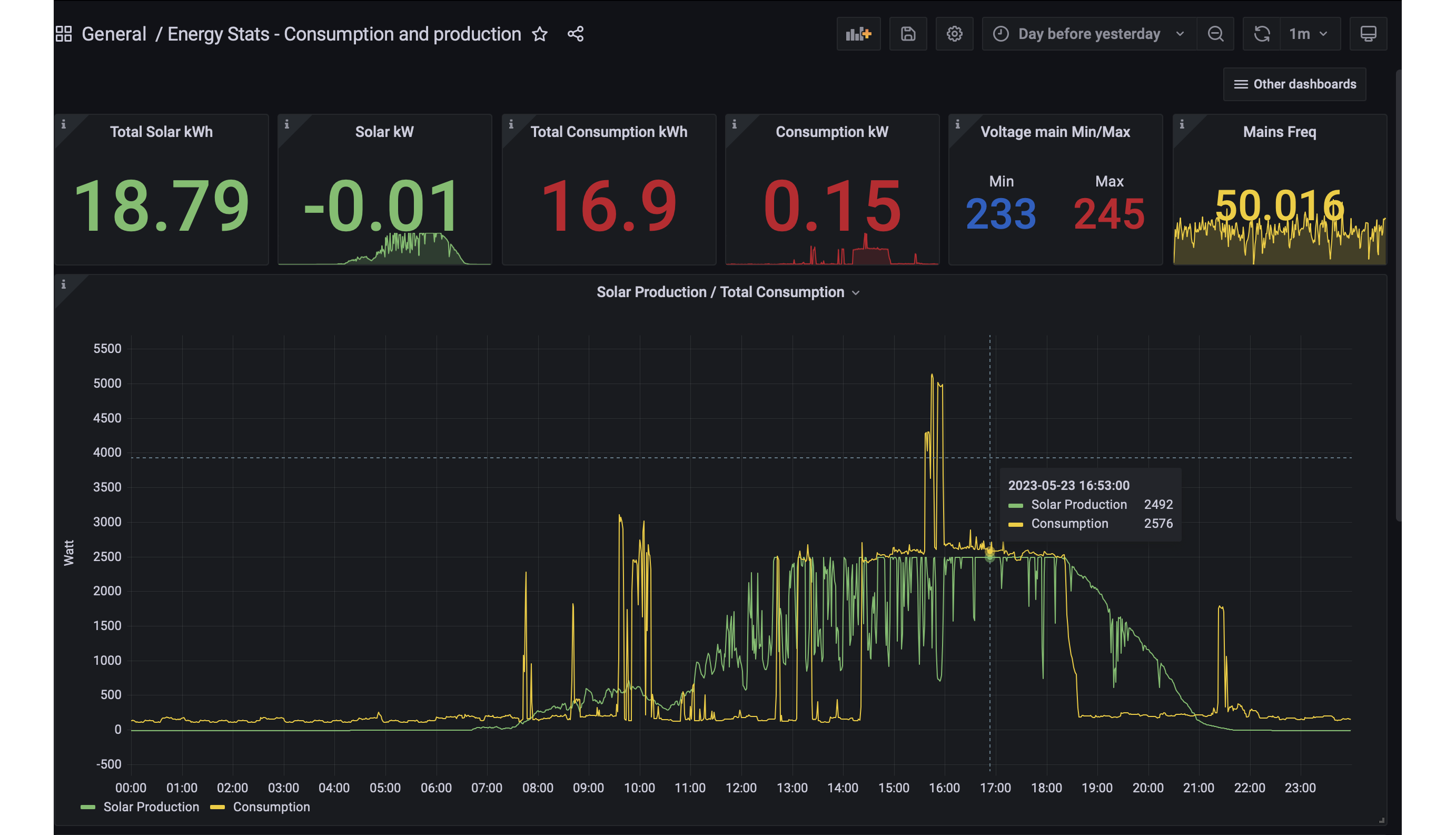Share the dashboard via share icon
The width and height of the screenshot is (1456, 835).
coord(576,34)
